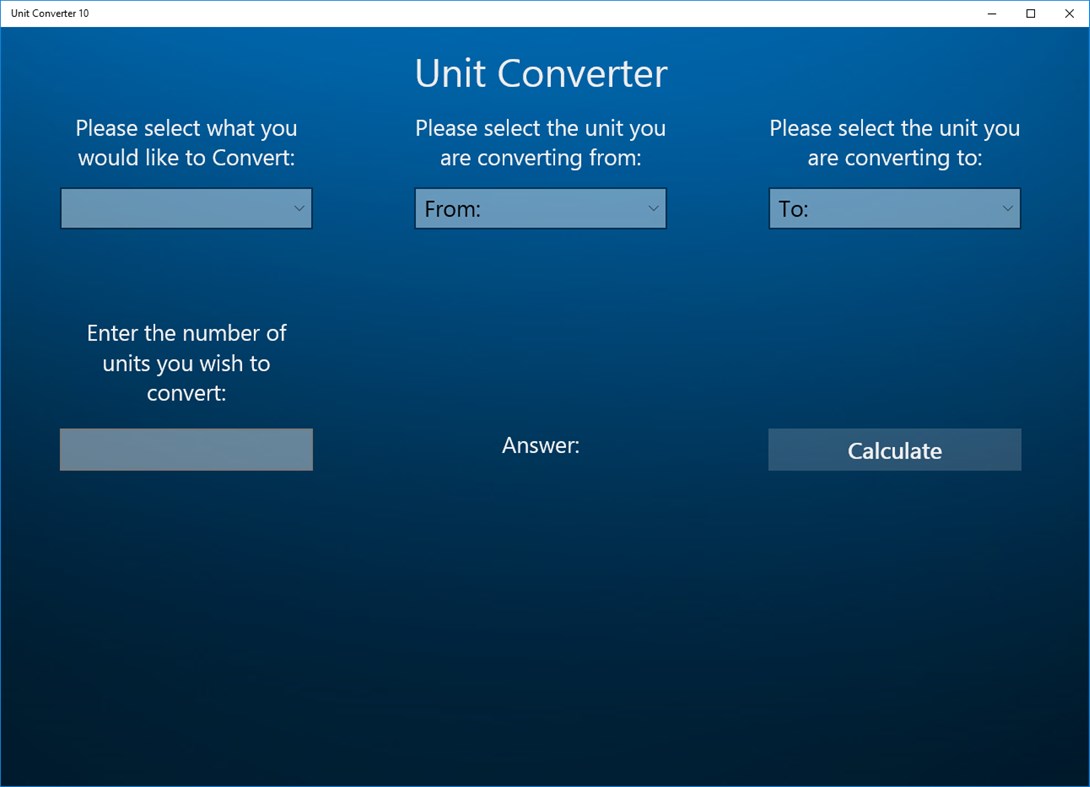Click the 'Enter the number of units' label
The image size is (1090, 787).
point(186,363)
